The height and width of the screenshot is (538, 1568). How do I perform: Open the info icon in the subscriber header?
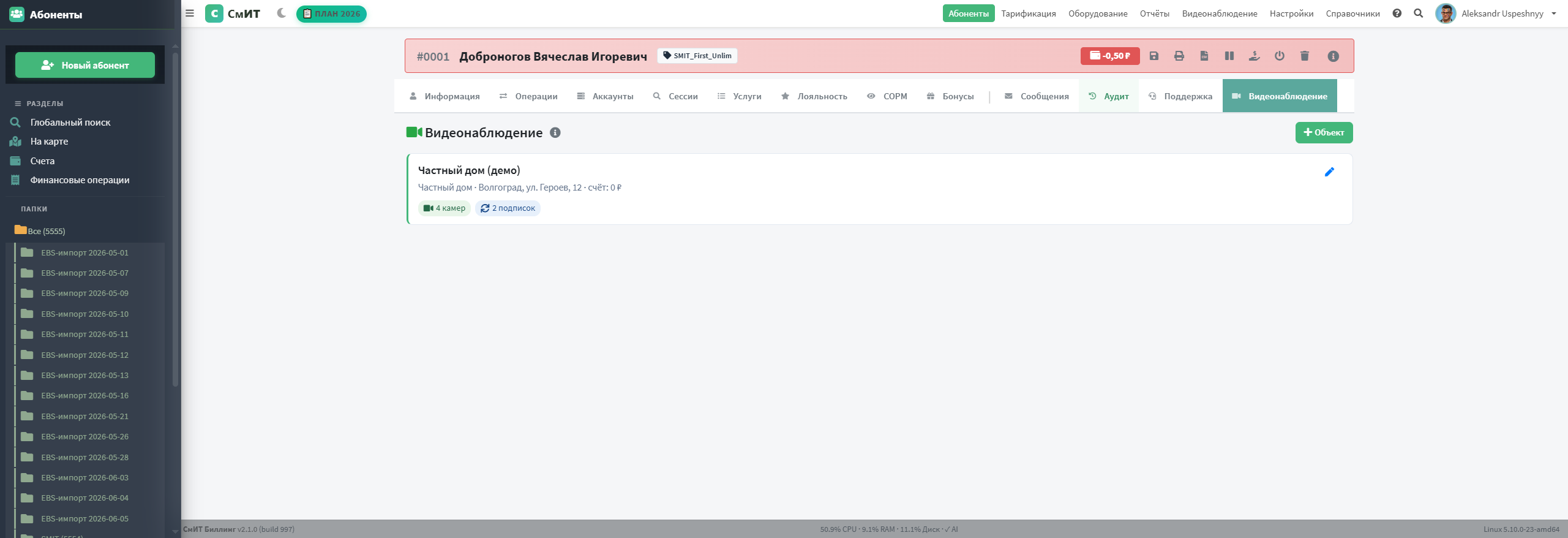[x=1333, y=56]
